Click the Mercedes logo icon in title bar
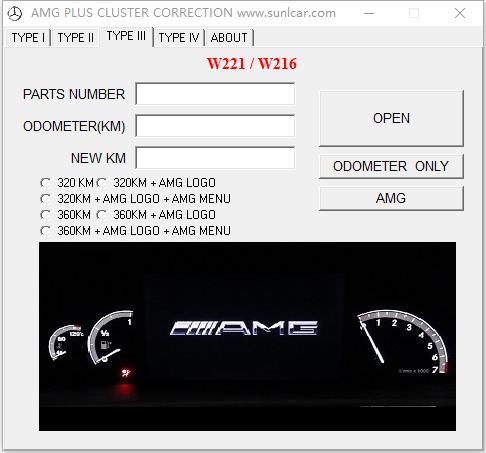This screenshot has height=453, width=486. [15, 13]
